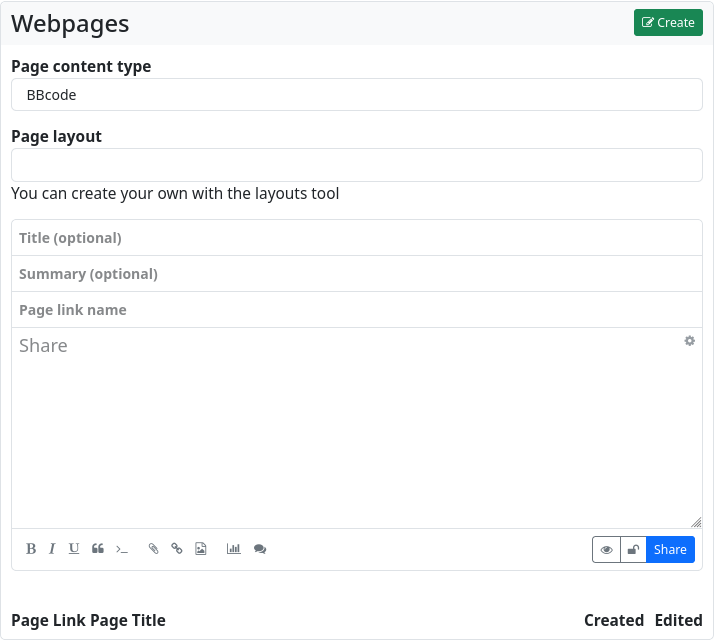Image resolution: width=715 pixels, height=641 pixels.
Task: Apply italic formatting with the I icon
Action: (x=52, y=549)
